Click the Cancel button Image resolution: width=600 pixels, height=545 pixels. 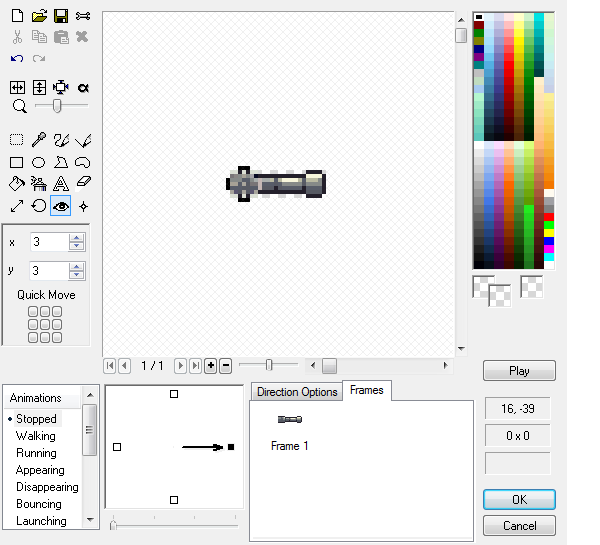click(519, 525)
